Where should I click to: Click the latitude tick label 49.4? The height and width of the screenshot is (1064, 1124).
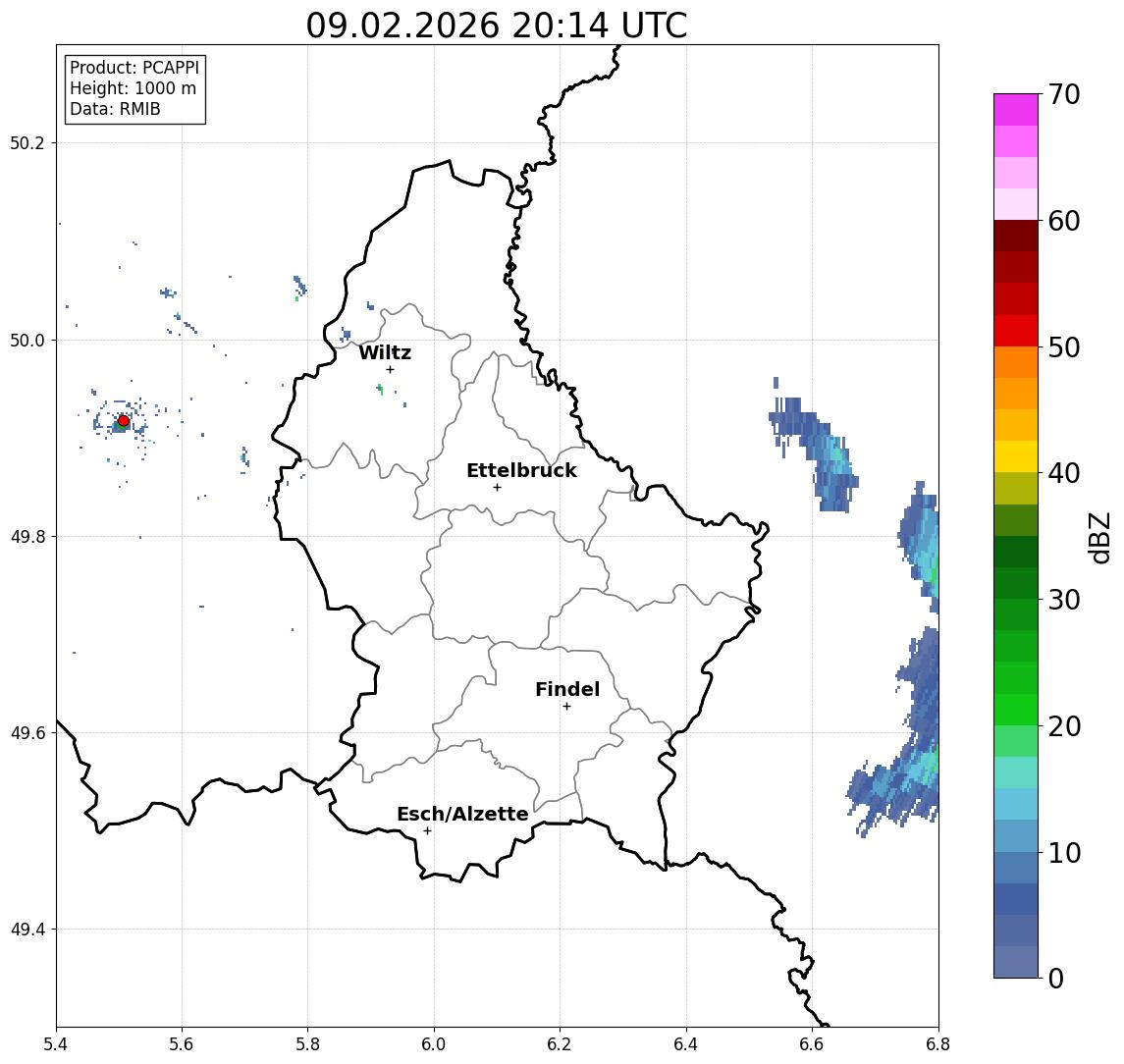pos(27,930)
